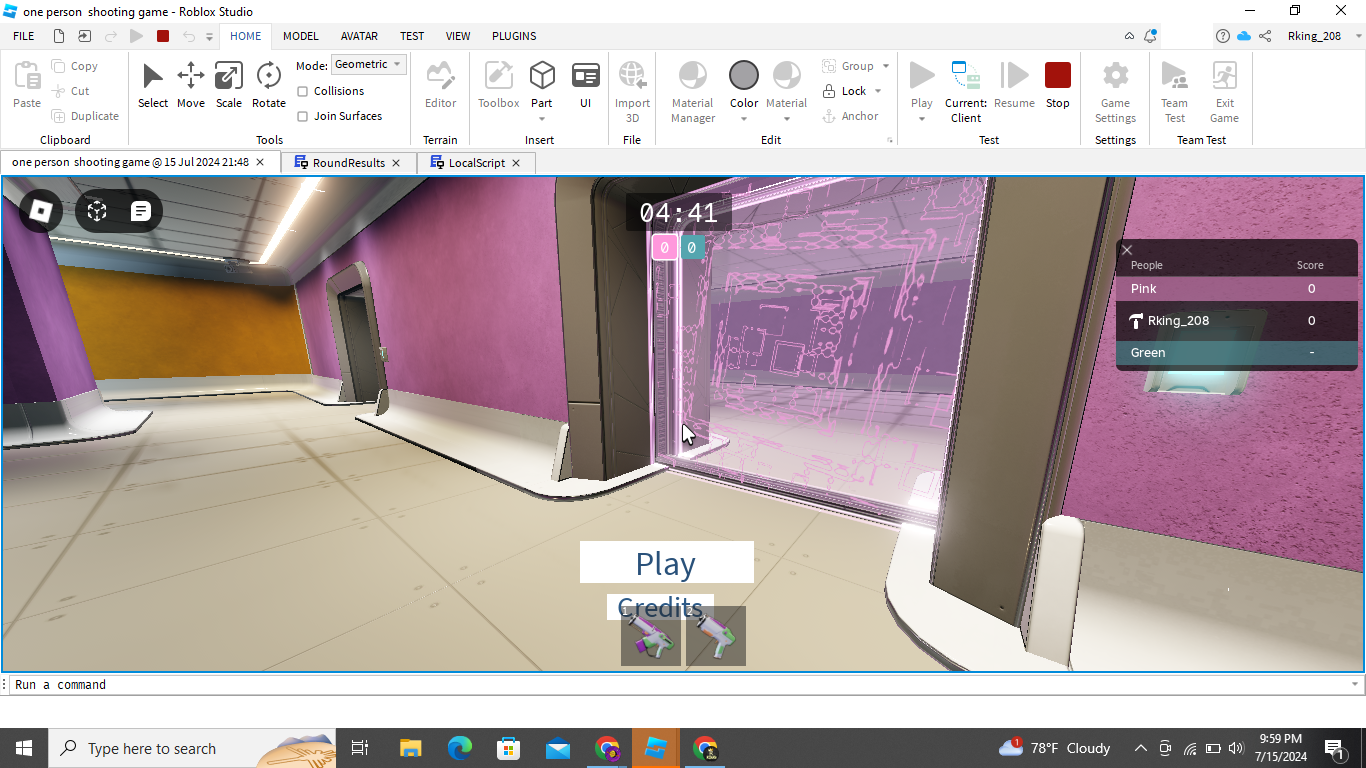
Task: Click Copy in Clipboard group
Action: tap(76, 66)
